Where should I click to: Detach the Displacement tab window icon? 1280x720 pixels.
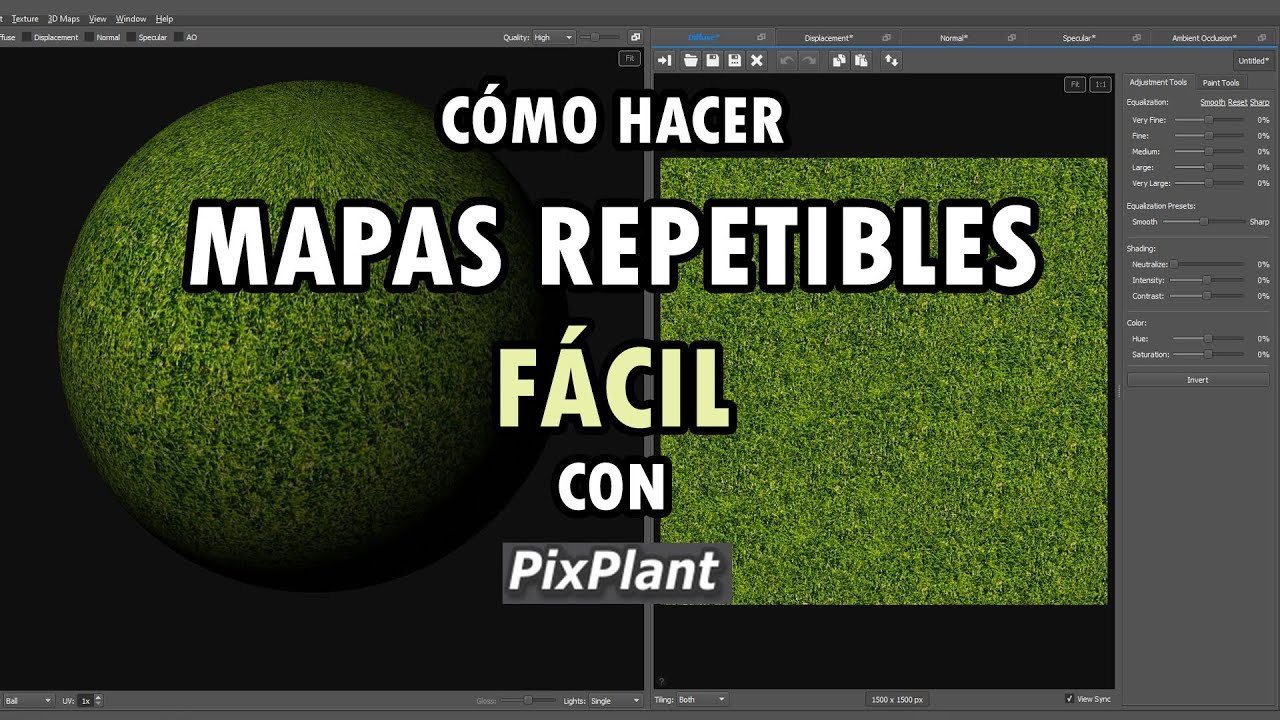tap(886, 38)
